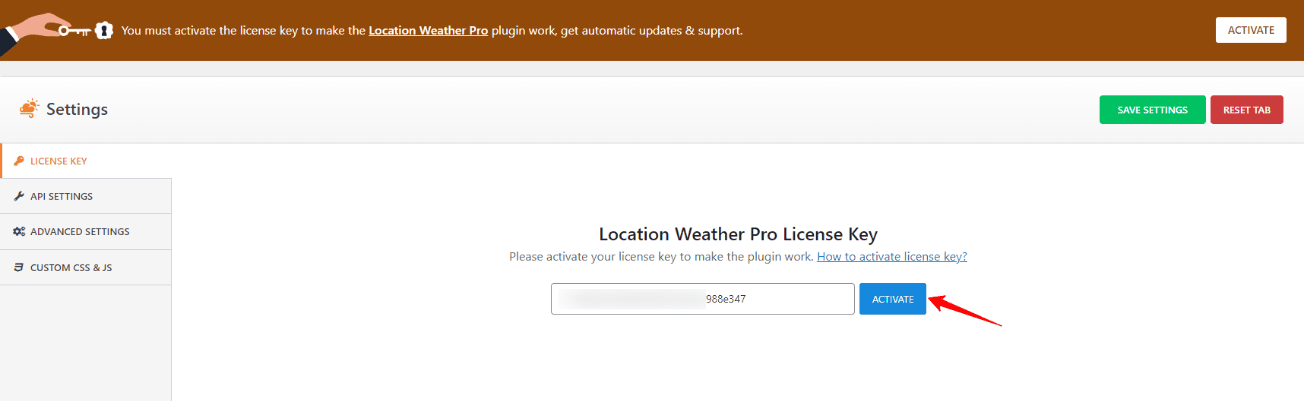Image resolution: width=1304 pixels, height=401 pixels.
Task: Click the key icon beside License Key tab
Action: (19, 161)
